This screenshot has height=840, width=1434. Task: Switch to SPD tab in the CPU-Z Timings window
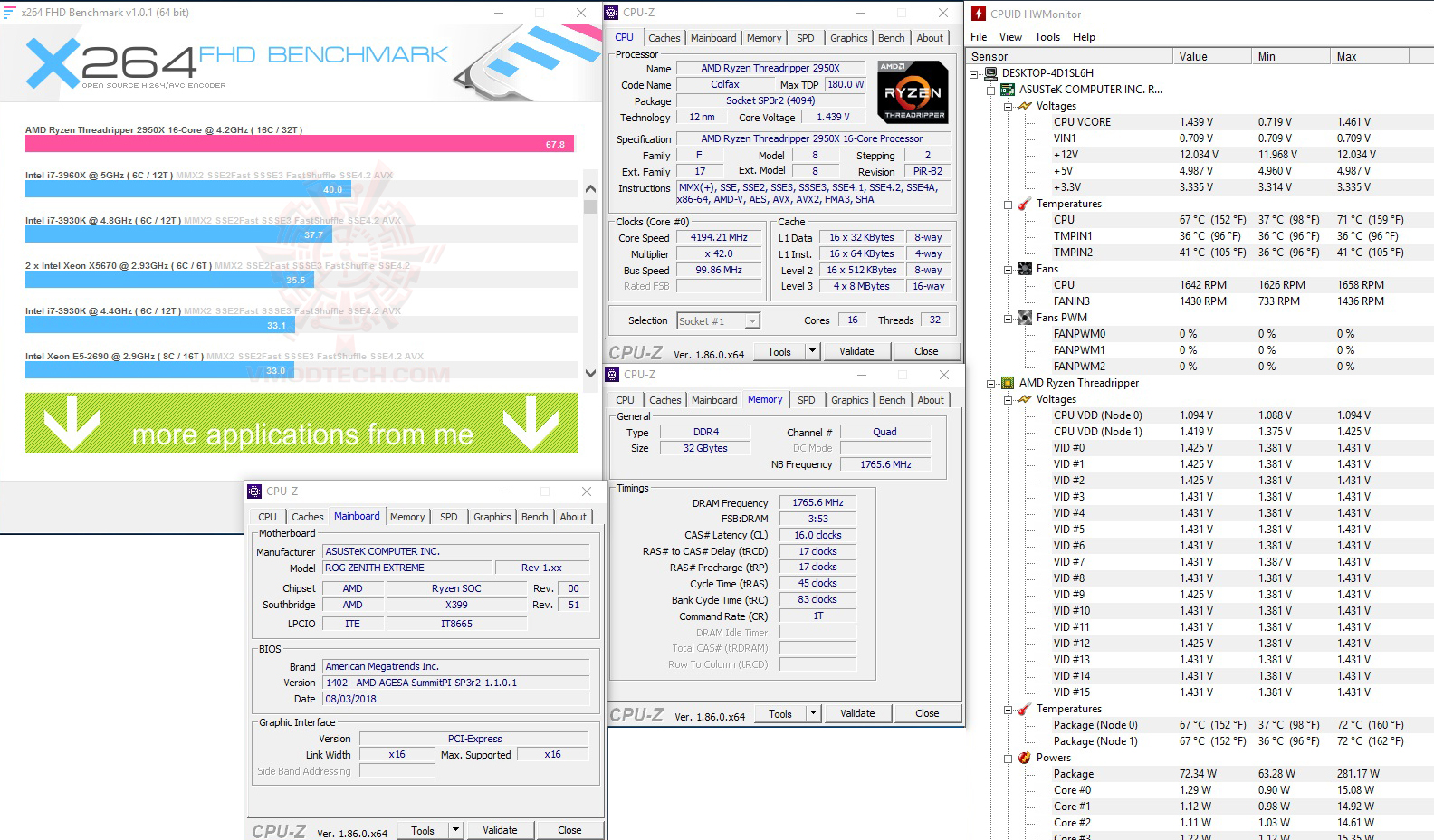tap(807, 400)
